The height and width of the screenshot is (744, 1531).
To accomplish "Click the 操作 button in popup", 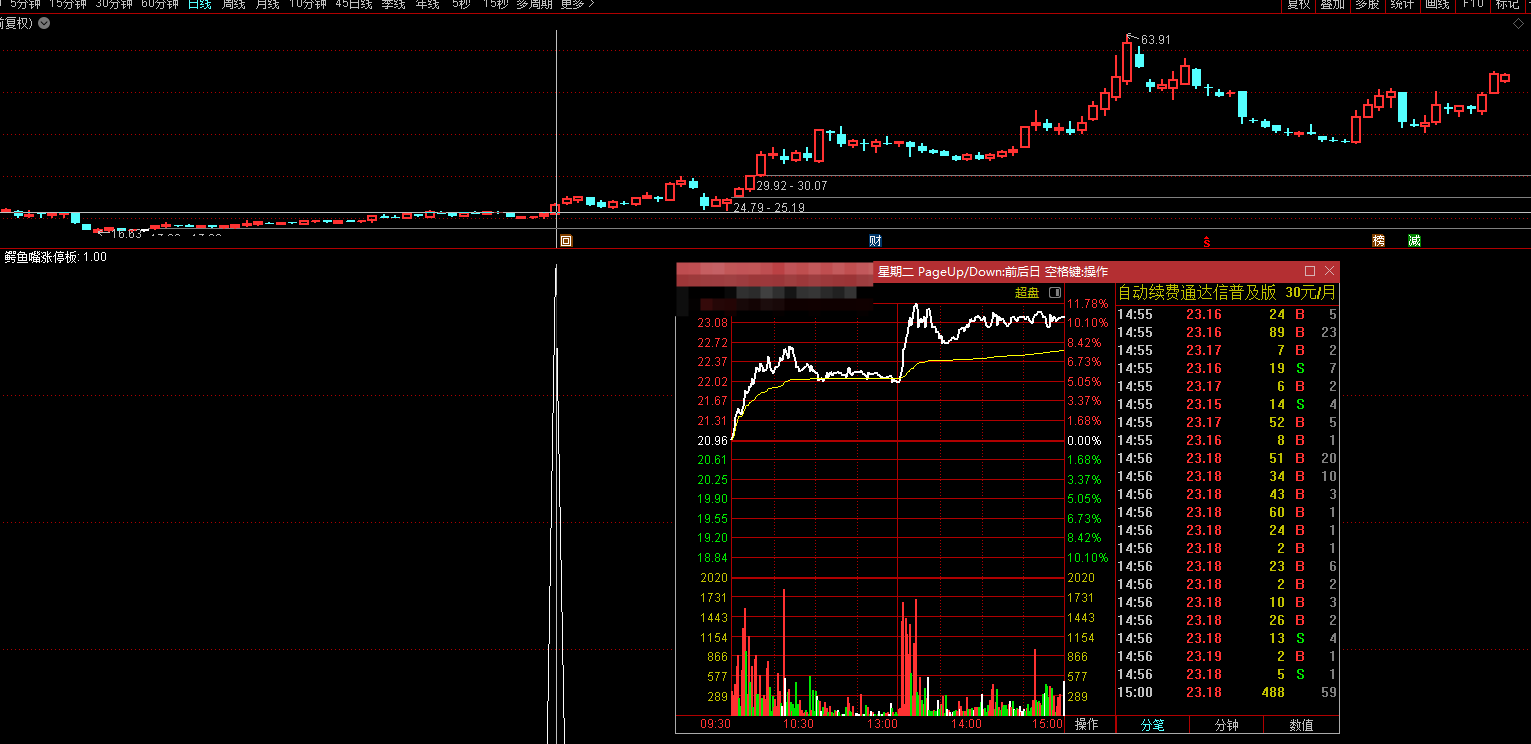I will (1087, 725).
